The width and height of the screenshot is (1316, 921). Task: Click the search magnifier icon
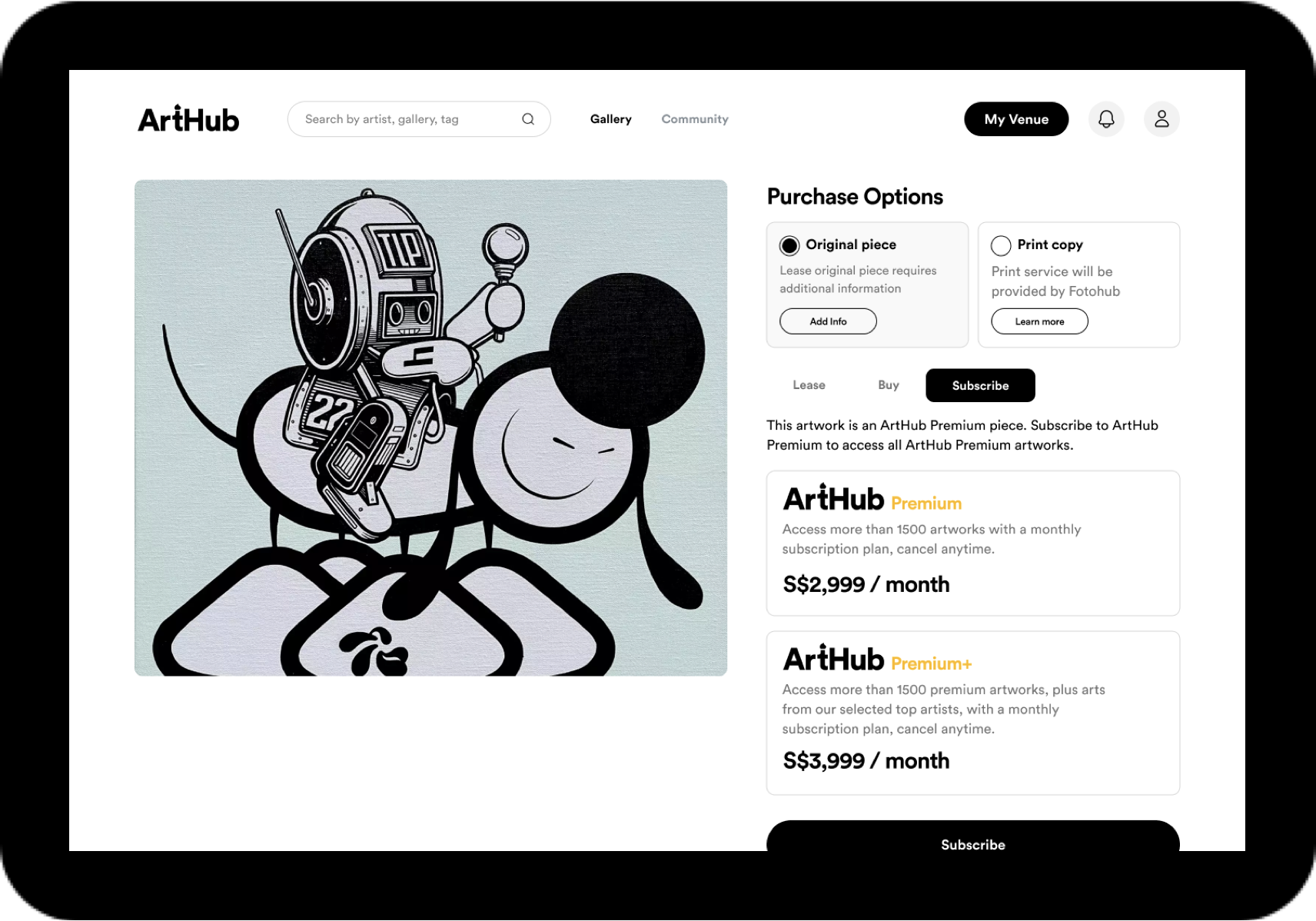pos(528,119)
